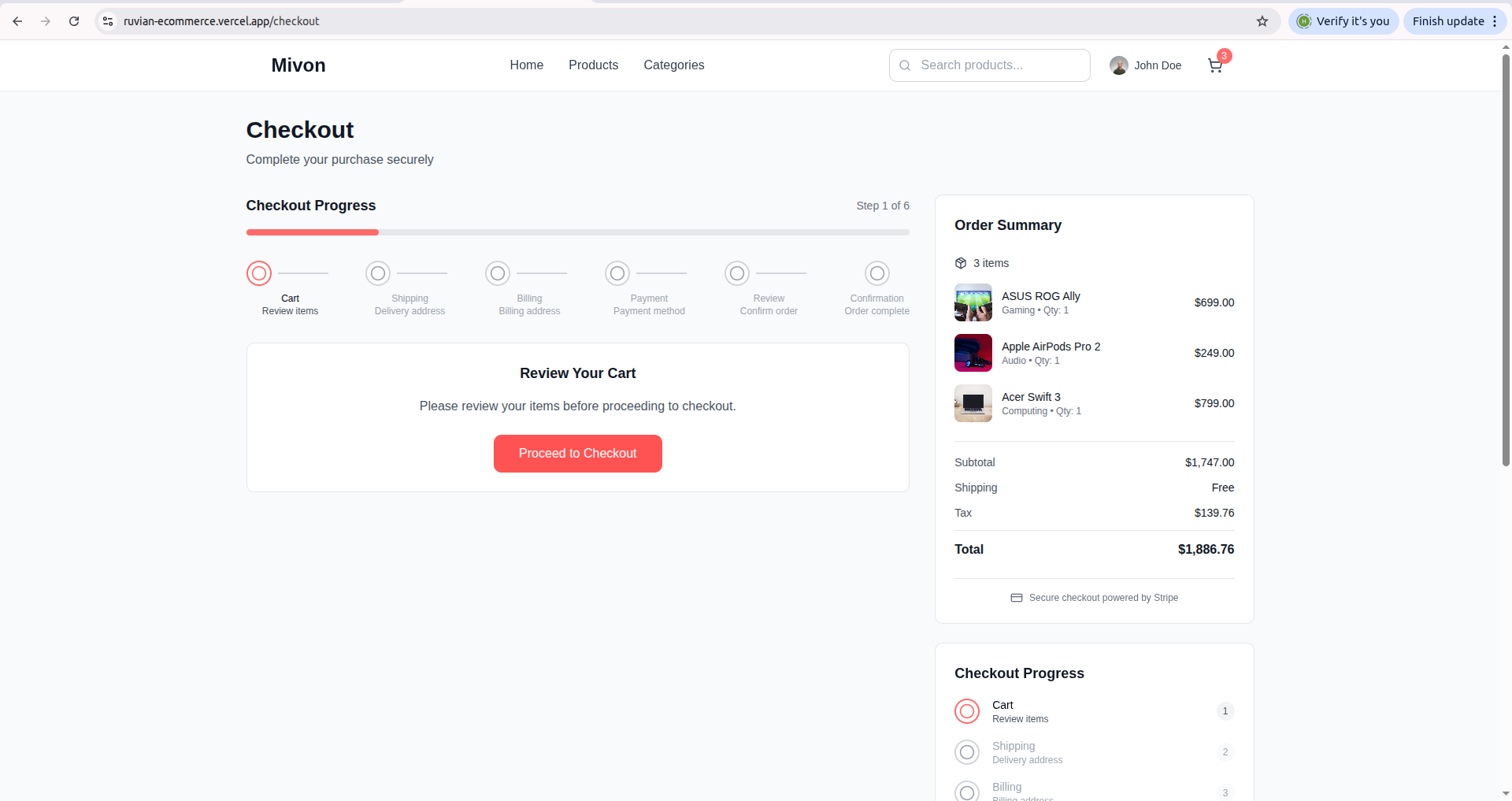Open Chrome's three-dot menu
Viewport: 1512px width, 801px height.
(1495, 21)
